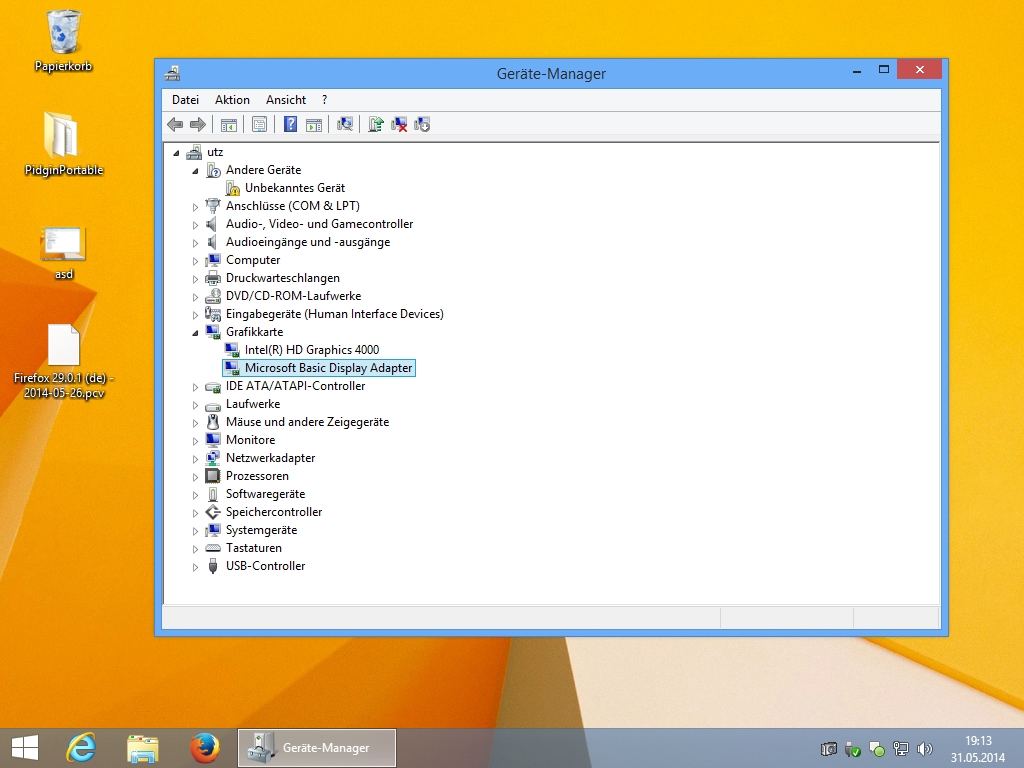
Task: Select the Computer category text
Action: (253, 260)
